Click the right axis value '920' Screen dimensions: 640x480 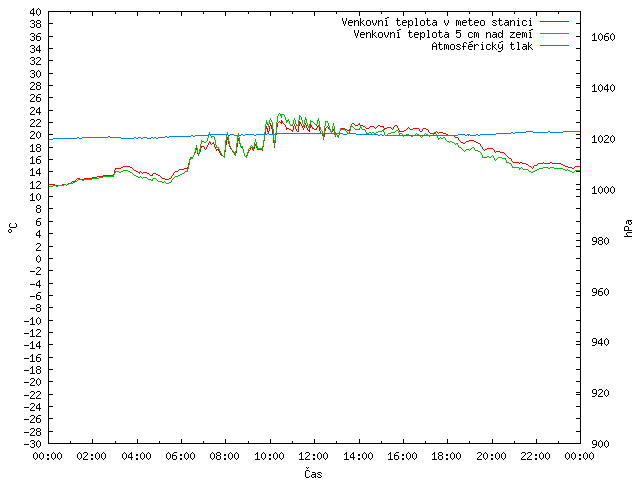click(600, 393)
